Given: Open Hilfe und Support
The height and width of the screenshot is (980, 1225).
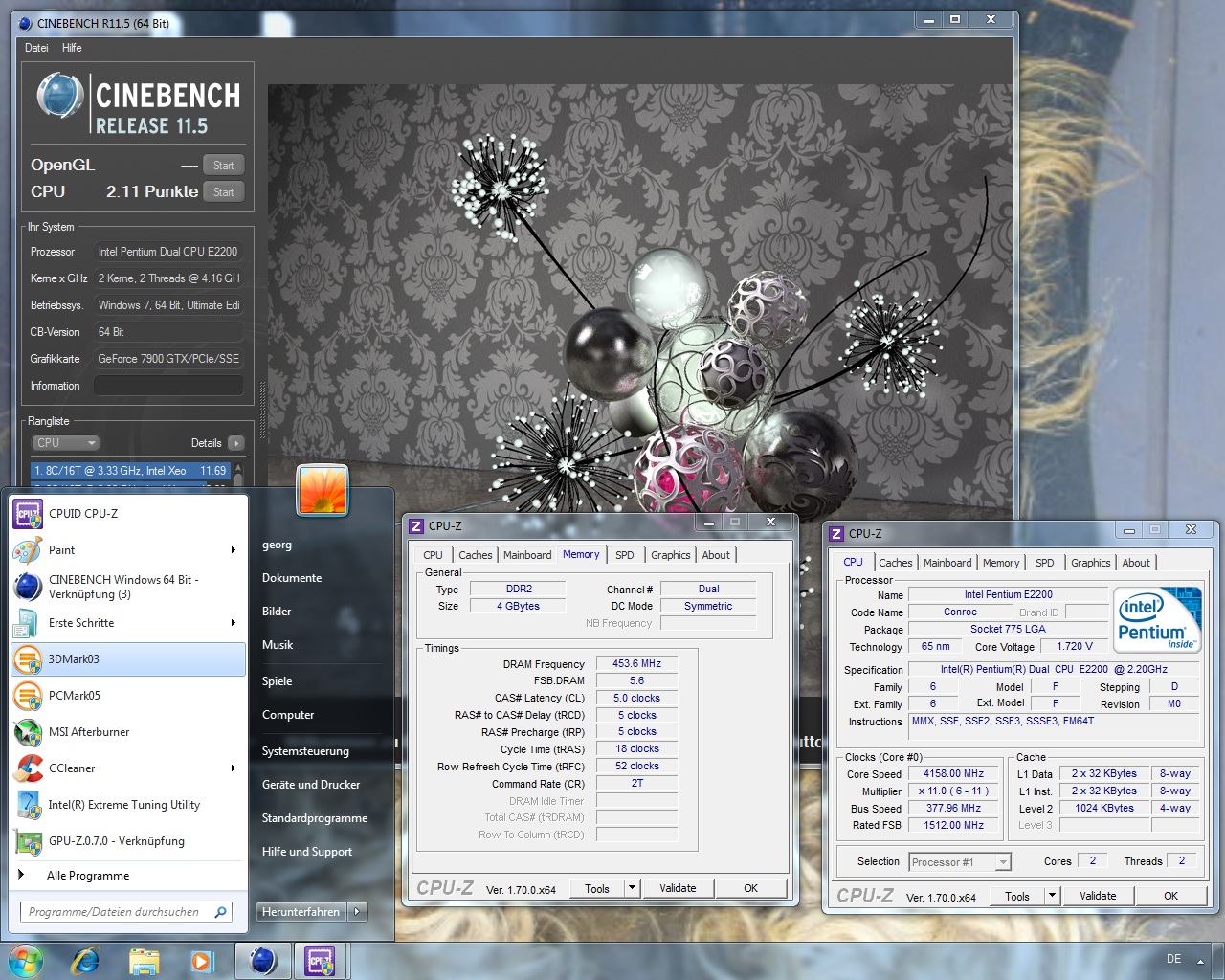Looking at the screenshot, I should pyautogui.click(x=307, y=852).
